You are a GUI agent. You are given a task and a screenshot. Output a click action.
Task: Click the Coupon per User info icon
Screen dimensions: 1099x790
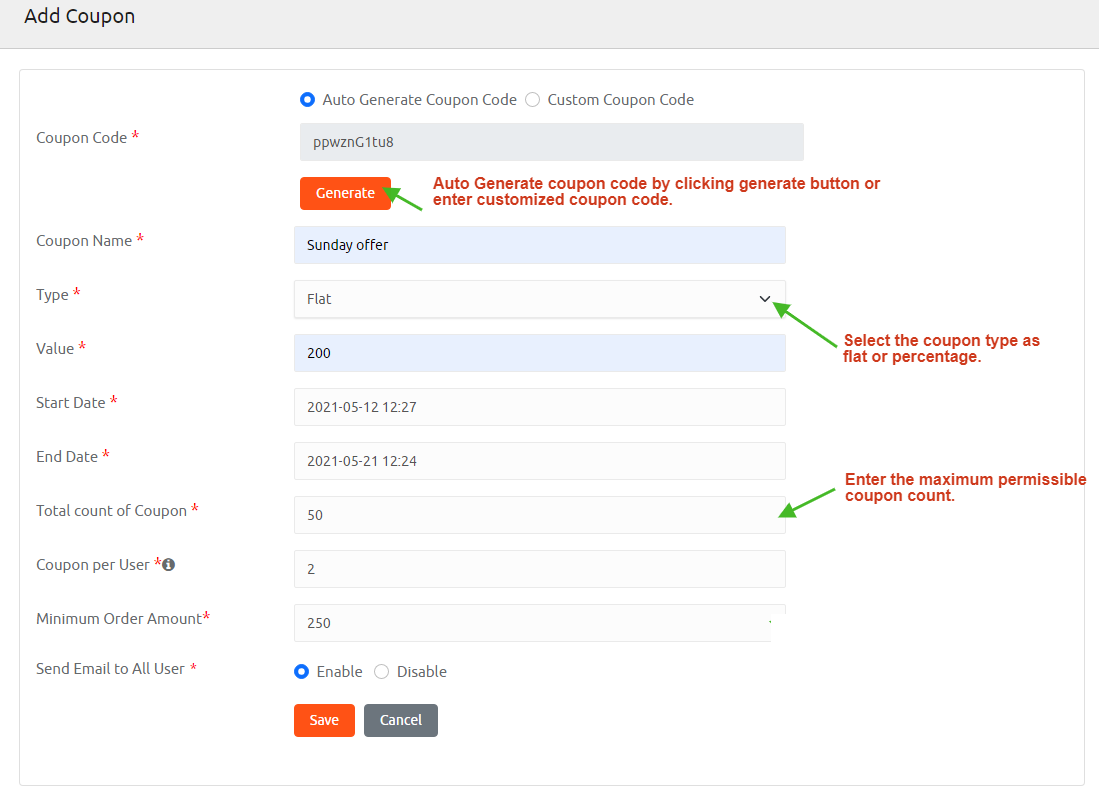coord(169,565)
